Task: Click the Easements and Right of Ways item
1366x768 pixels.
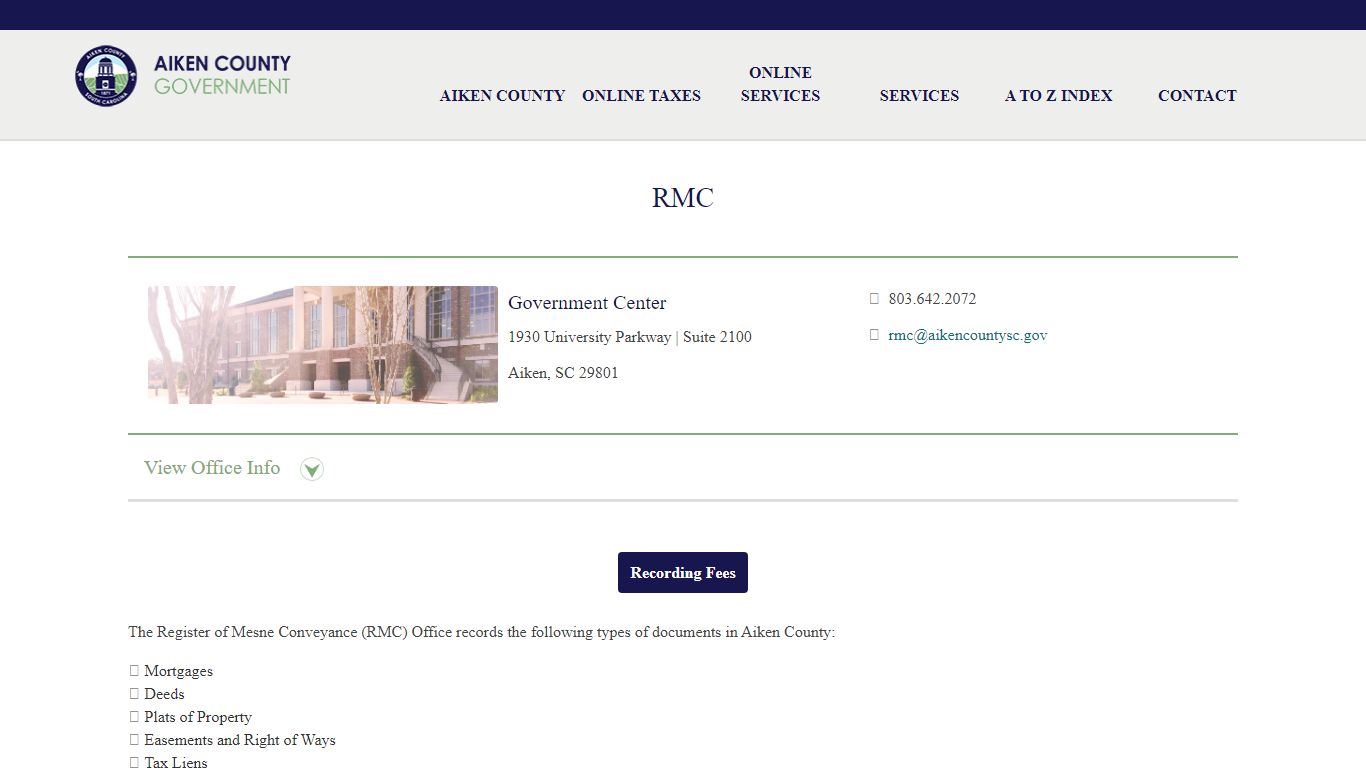Action: 240,740
